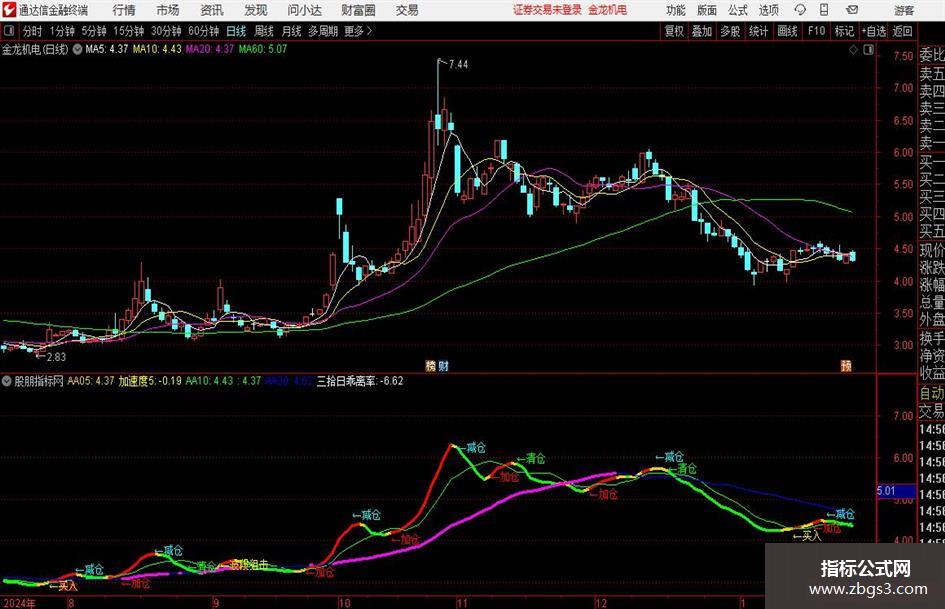Click the 多股 multi-stock button

pyautogui.click(x=730, y=31)
